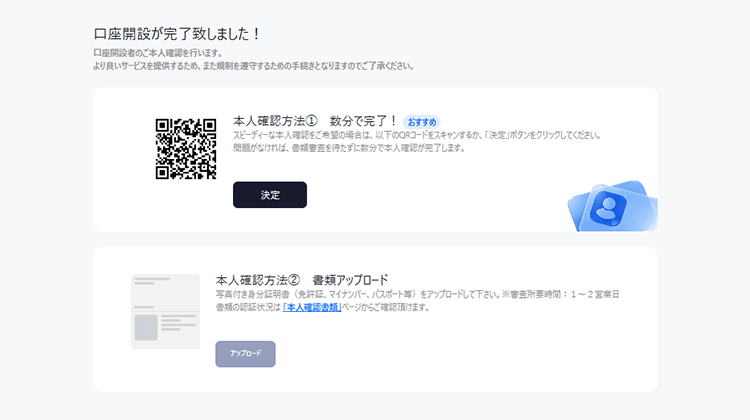This screenshot has width=750, height=420.
Task: Click the text 口座開設者のご本人確認を行います。
Action: 158,53
